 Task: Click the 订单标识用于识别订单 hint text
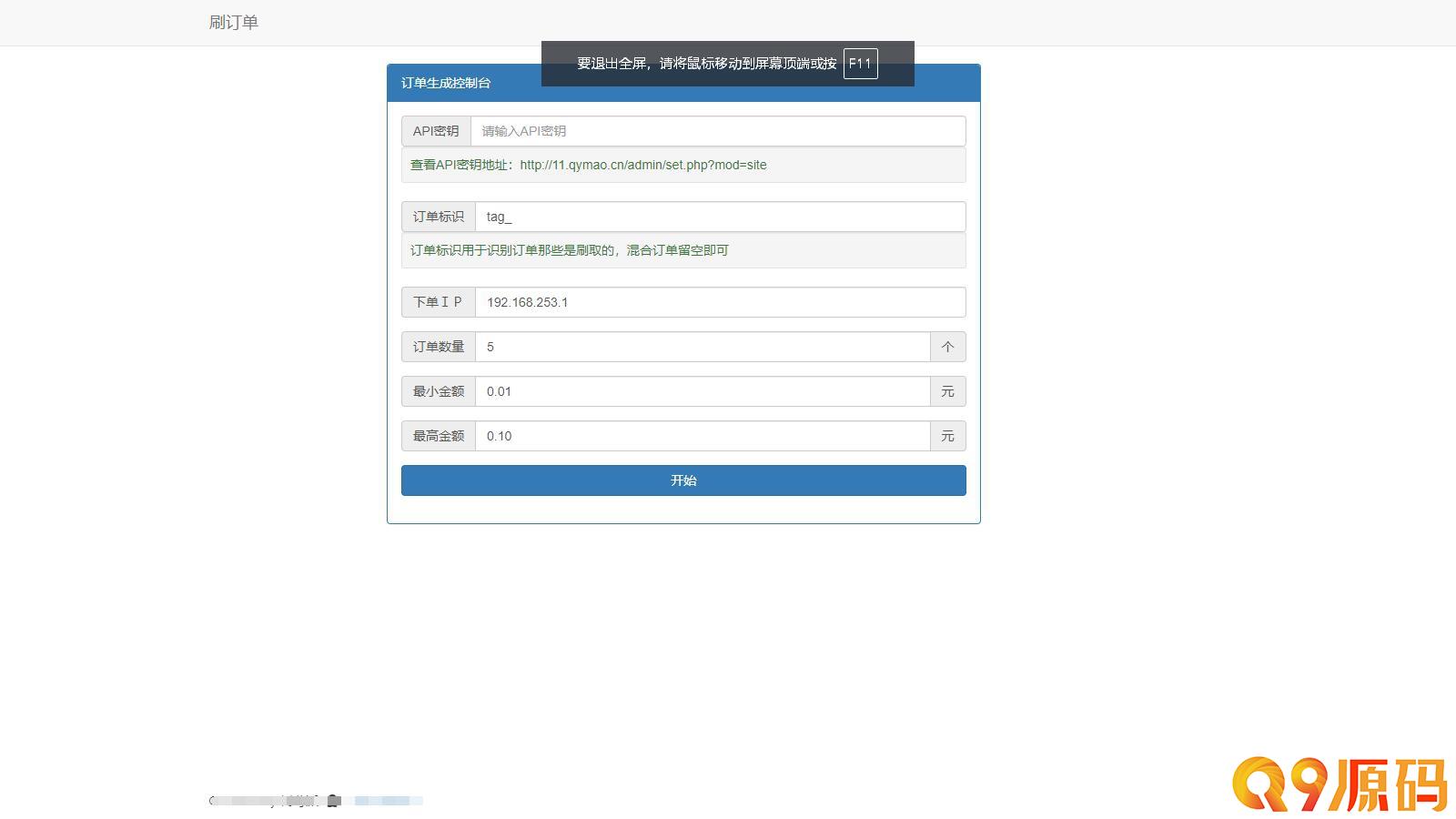(570, 250)
